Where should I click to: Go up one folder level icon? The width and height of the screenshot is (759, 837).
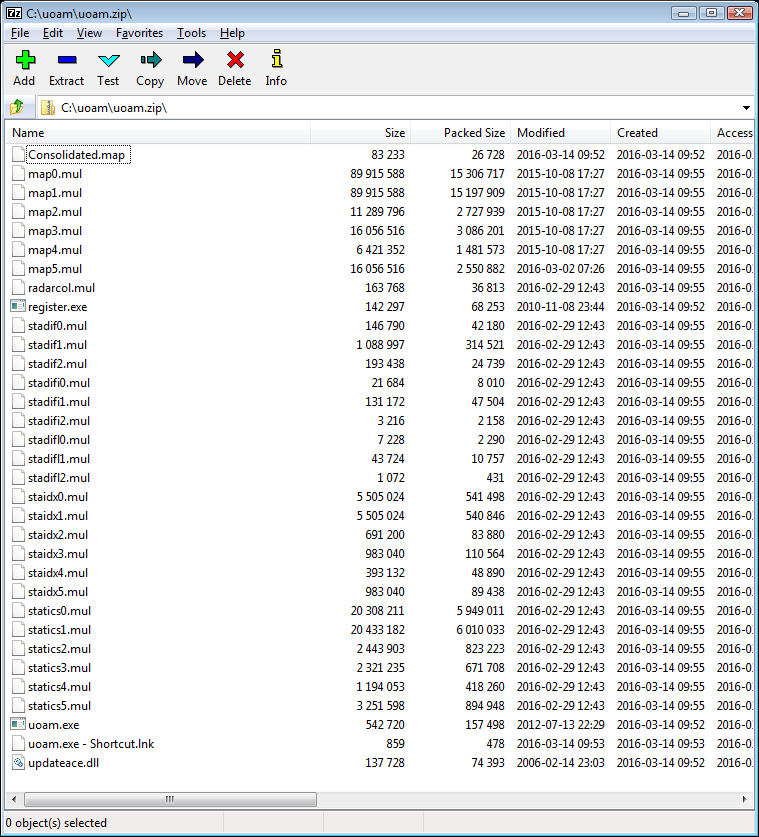[17, 107]
